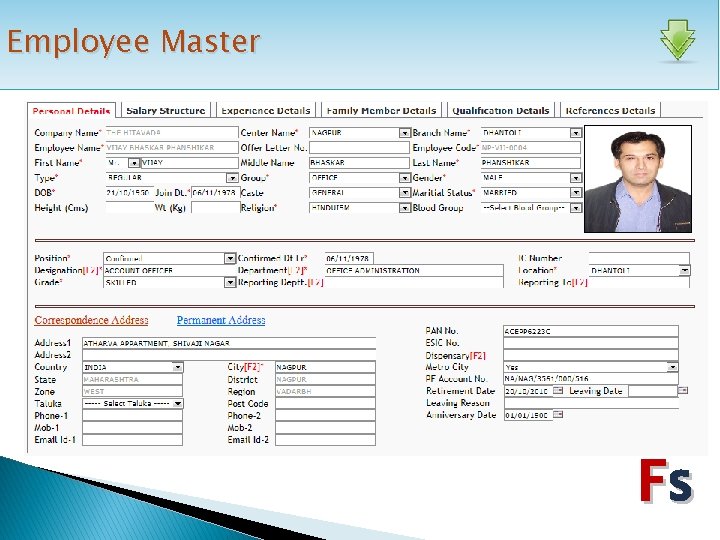
Task: Click the First Name field
Action: click(x=189, y=163)
